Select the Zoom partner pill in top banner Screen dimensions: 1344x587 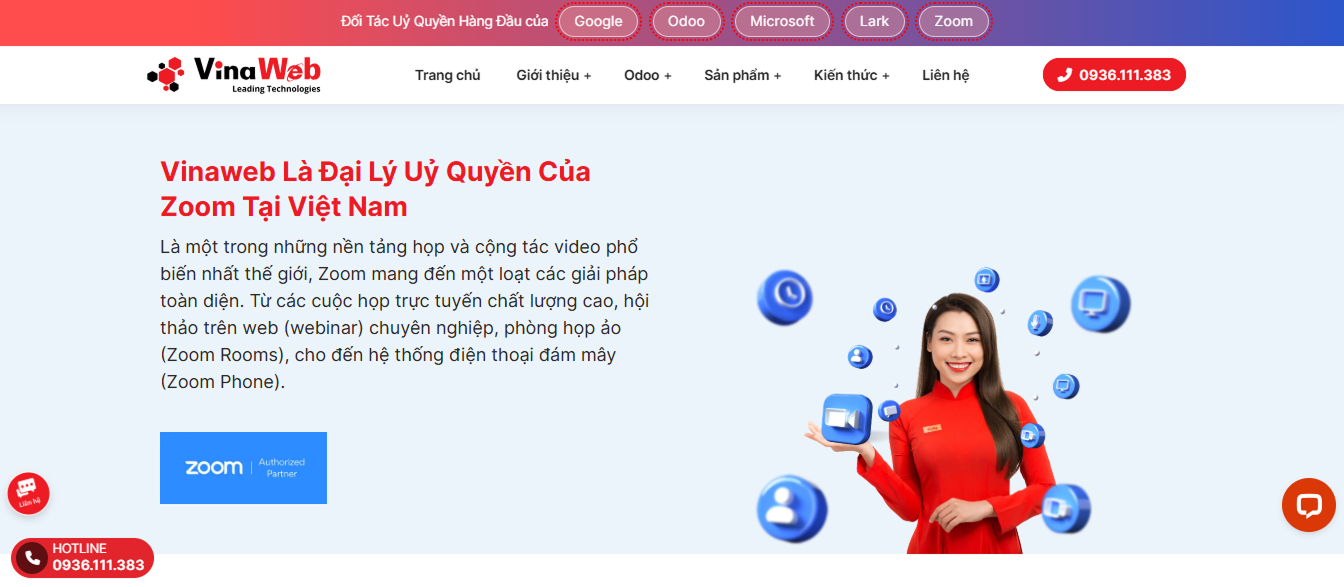click(x=953, y=21)
